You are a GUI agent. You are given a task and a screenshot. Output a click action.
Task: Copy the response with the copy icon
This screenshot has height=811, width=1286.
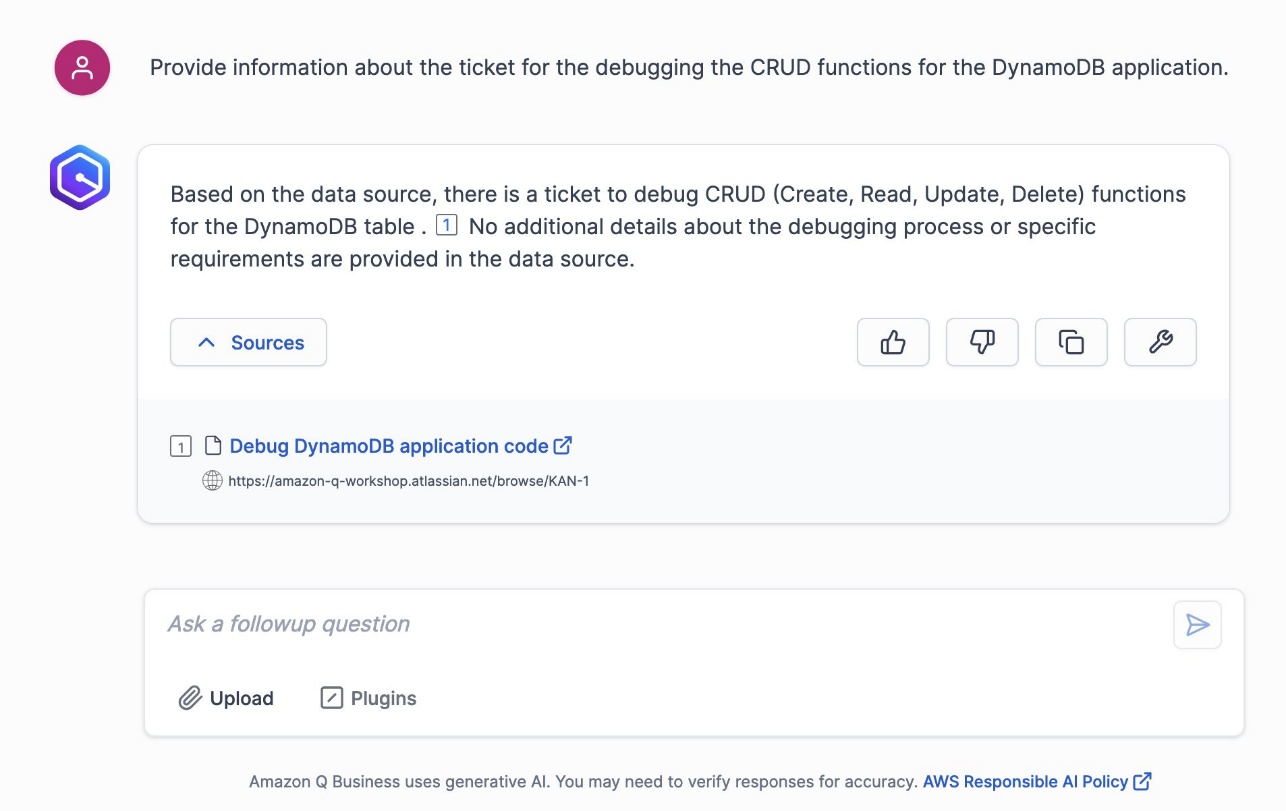pos(1071,343)
